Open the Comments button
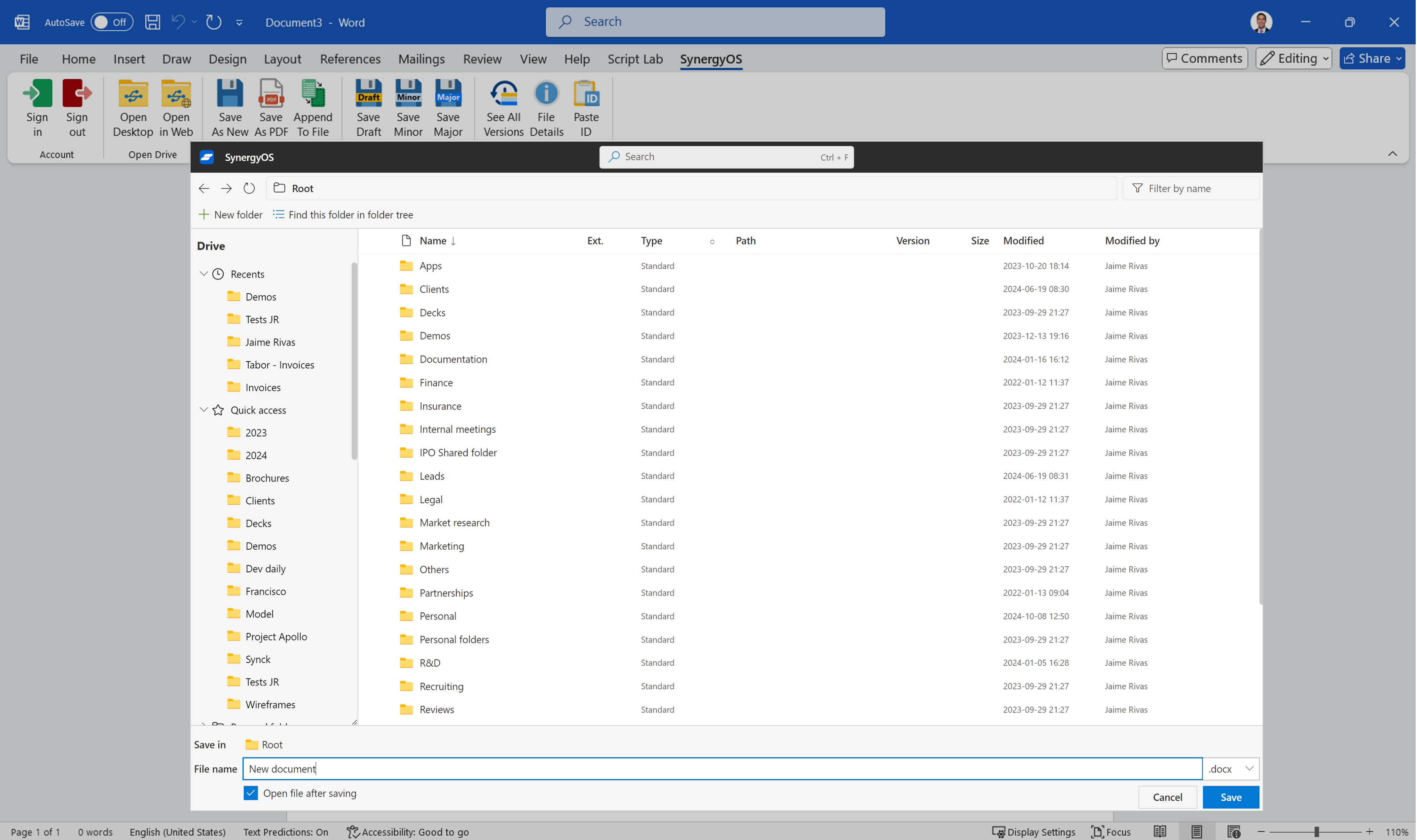 (x=1205, y=58)
